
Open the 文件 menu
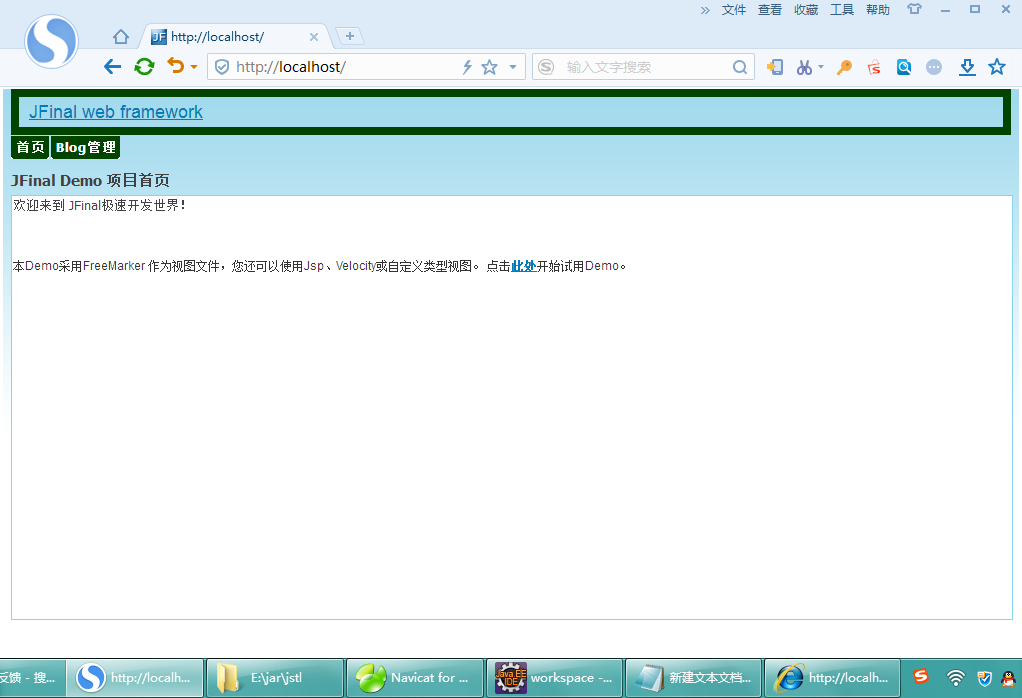pos(734,10)
